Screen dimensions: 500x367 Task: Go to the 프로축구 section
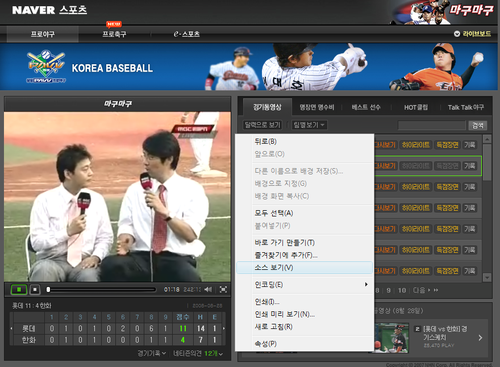(x=114, y=34)
